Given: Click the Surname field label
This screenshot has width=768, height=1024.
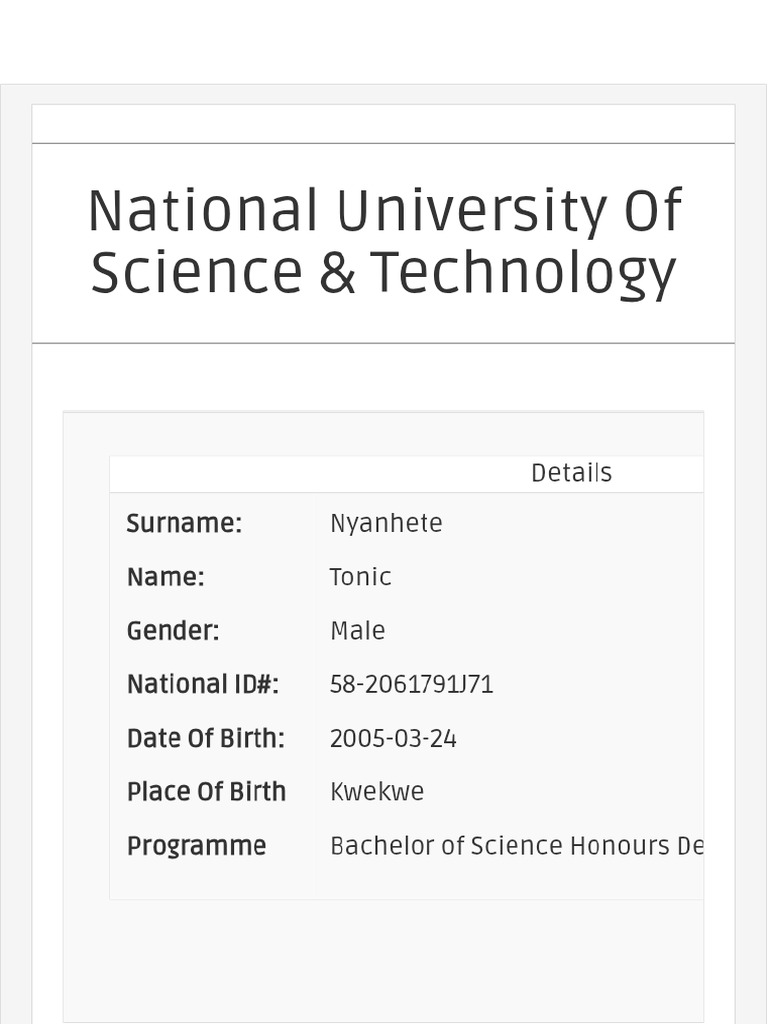Looking at the screenshot, I should [x=184, y=523].
